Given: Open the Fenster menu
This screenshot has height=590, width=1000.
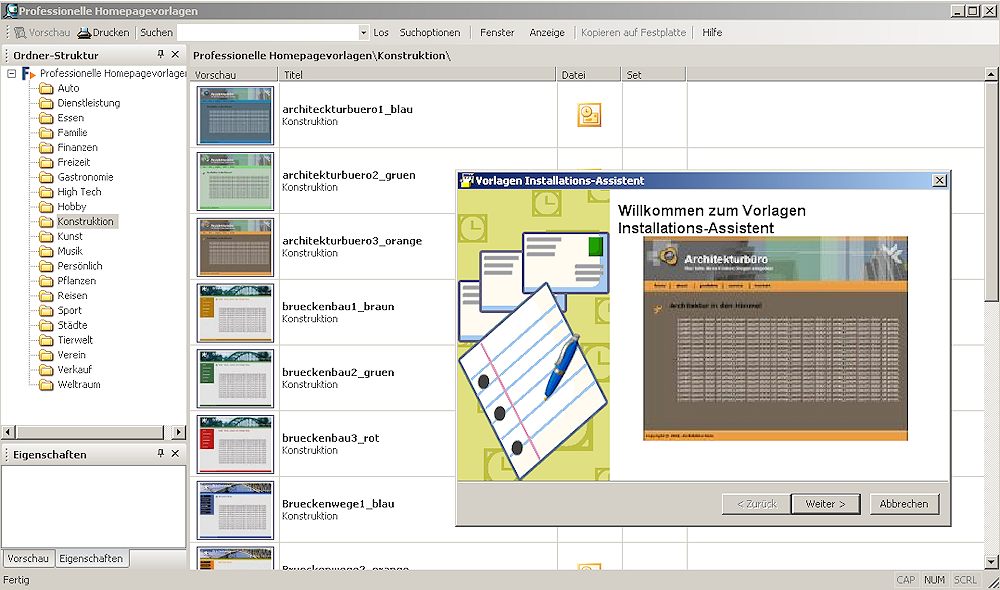Looking at the screenshot, I should point(497,33).
